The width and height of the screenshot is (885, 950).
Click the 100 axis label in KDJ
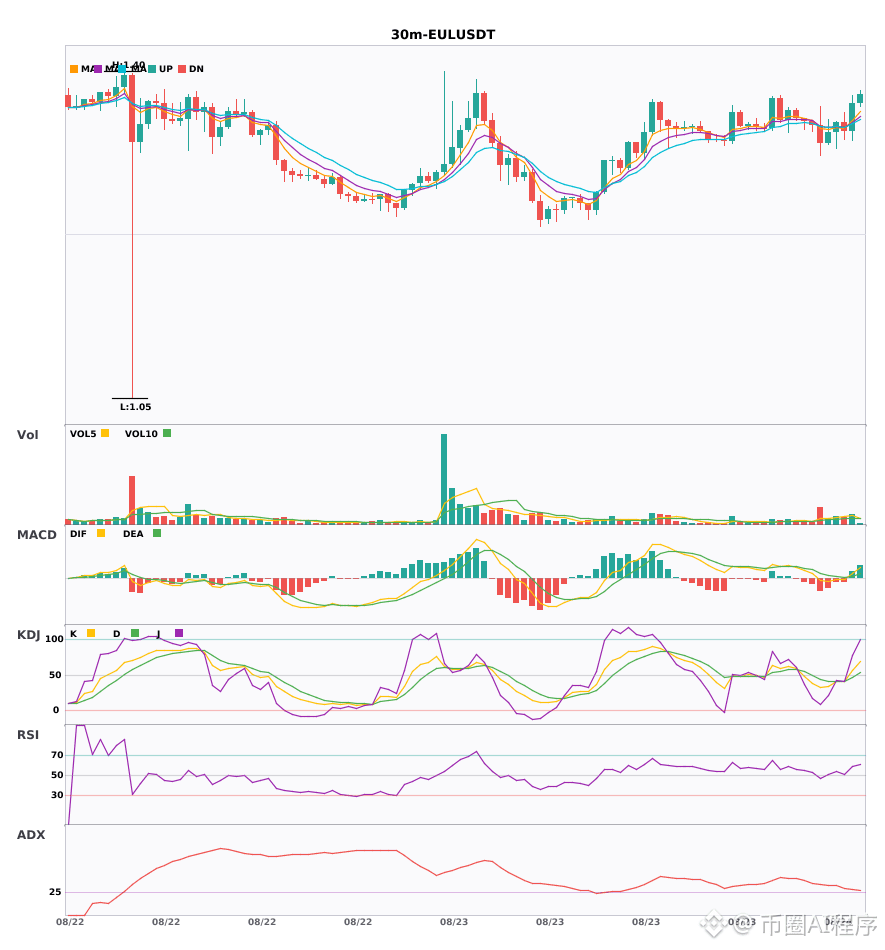click(54, 639)
